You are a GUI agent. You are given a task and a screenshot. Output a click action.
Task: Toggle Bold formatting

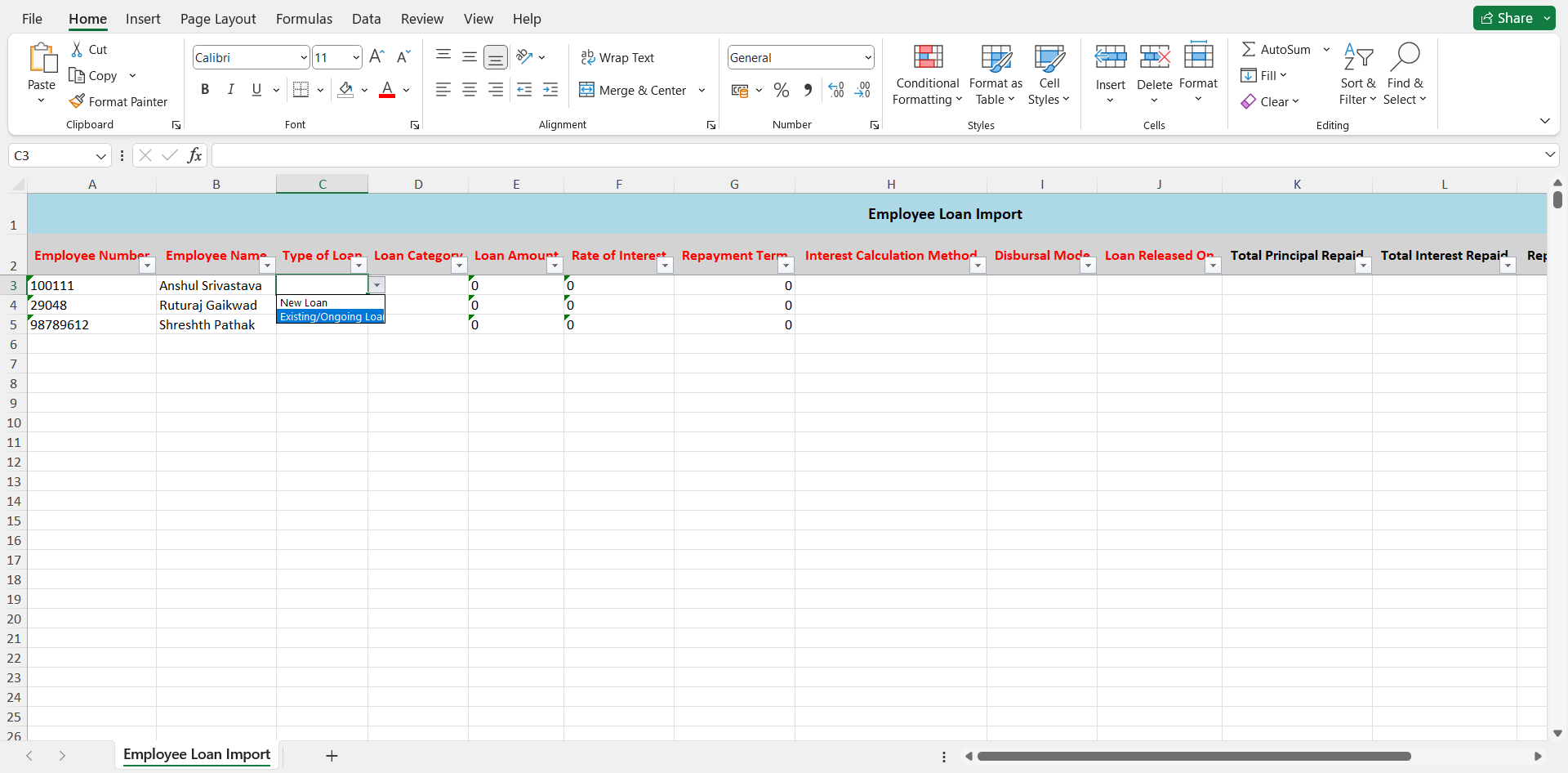(x=205, y=90)
